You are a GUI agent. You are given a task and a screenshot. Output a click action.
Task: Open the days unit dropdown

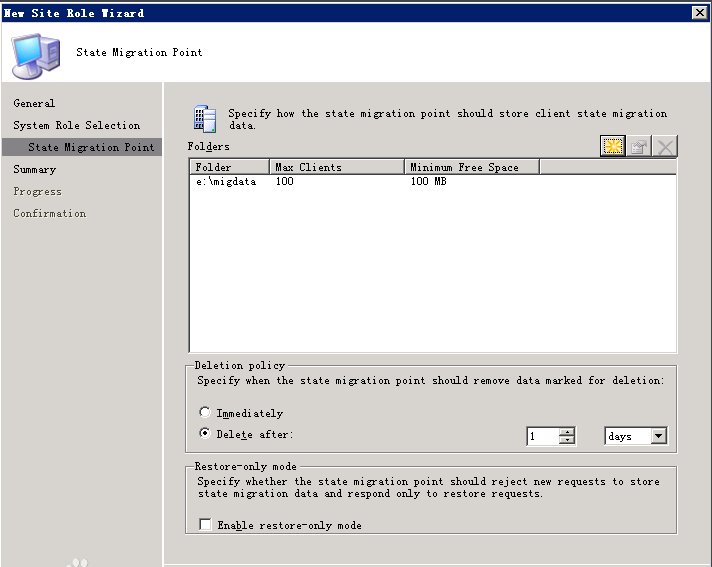(x=658, y=436)
